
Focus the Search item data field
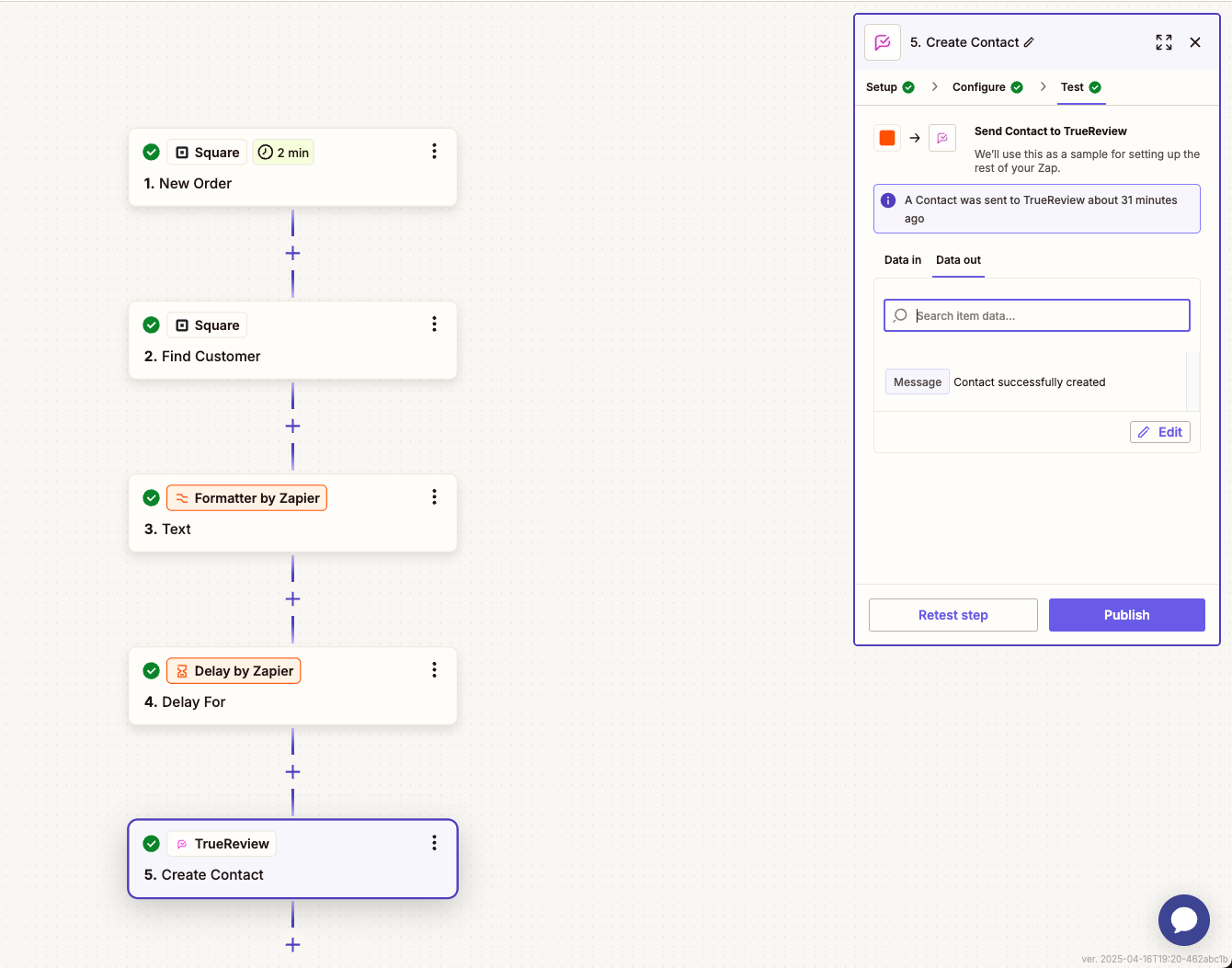click(1037, 315)
